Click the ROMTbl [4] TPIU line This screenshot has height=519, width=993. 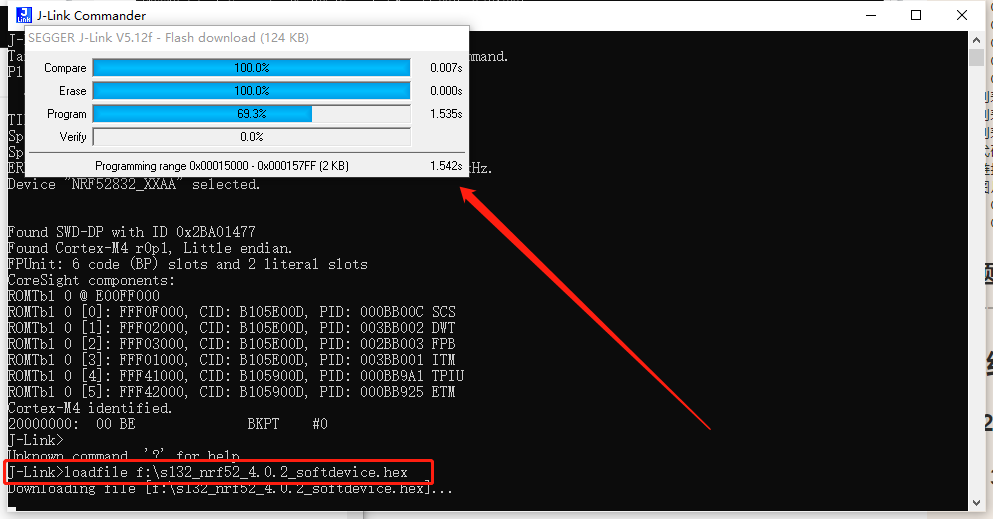(236, 376)
